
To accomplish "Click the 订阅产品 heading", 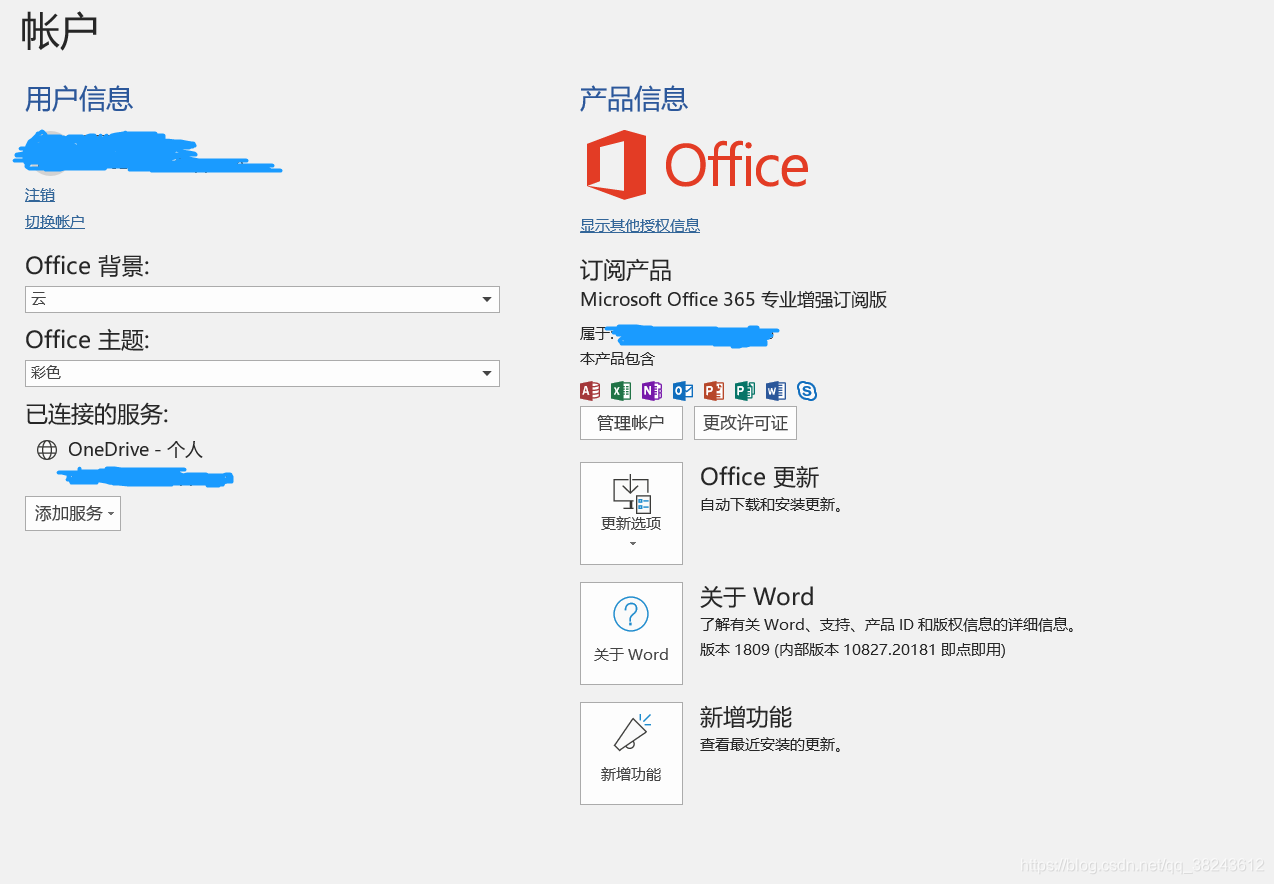I will [x=626, y=271].
